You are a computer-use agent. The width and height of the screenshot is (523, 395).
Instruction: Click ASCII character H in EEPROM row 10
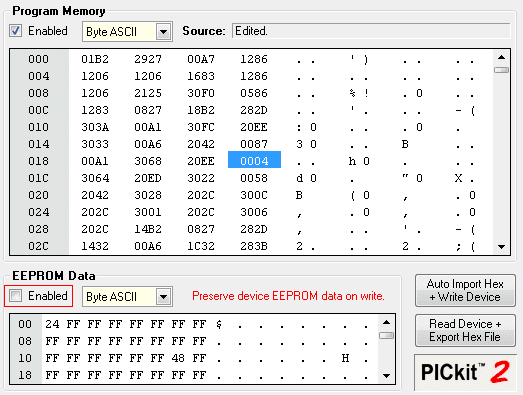pyautogui.click(x=345, y=358)
